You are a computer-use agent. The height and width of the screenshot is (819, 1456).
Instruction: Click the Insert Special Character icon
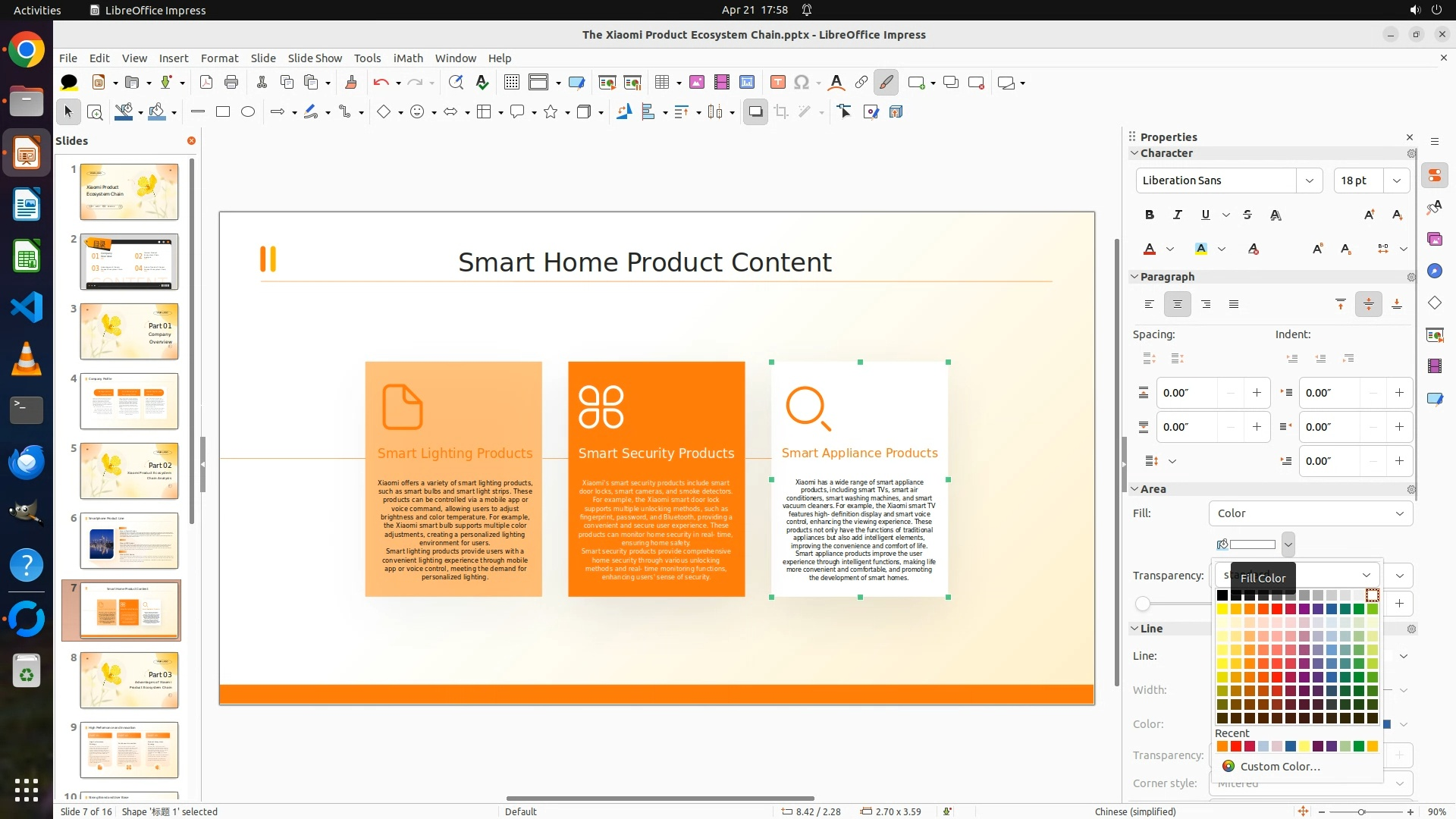(802, 83)
